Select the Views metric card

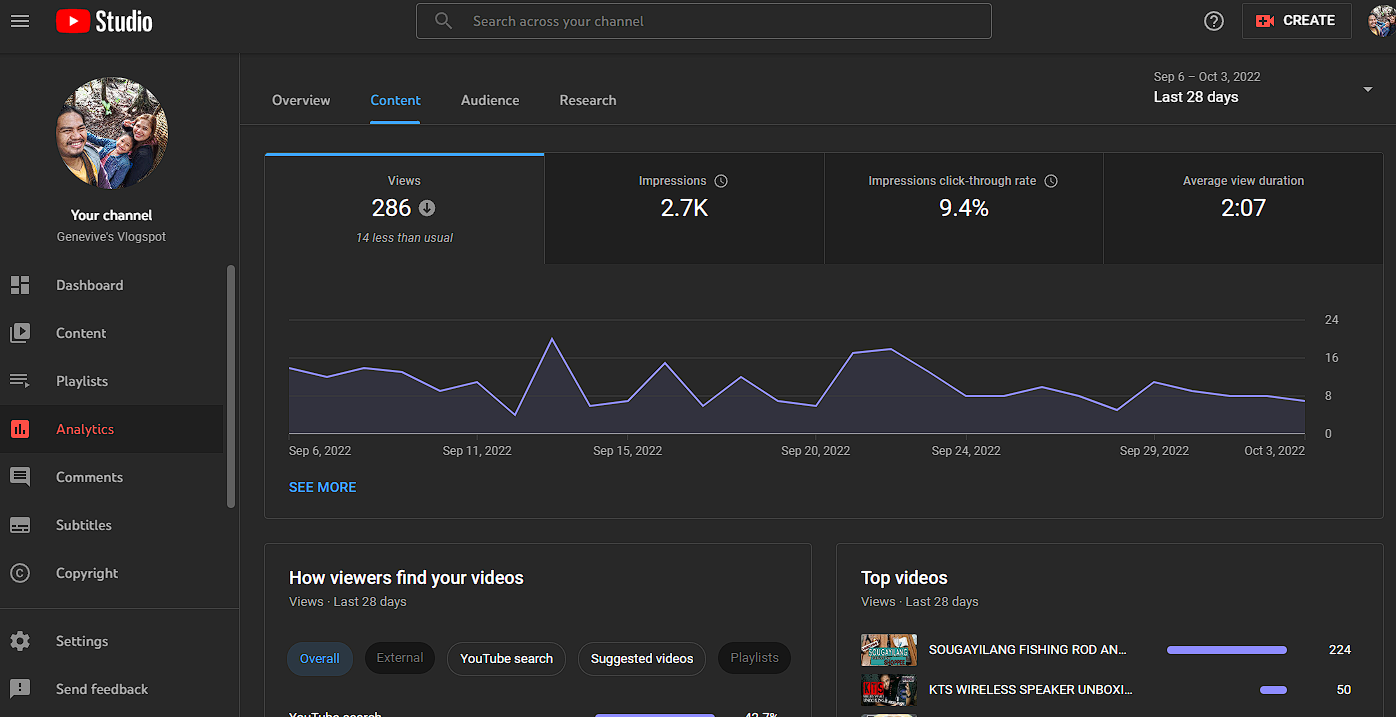tap(404, 209)
